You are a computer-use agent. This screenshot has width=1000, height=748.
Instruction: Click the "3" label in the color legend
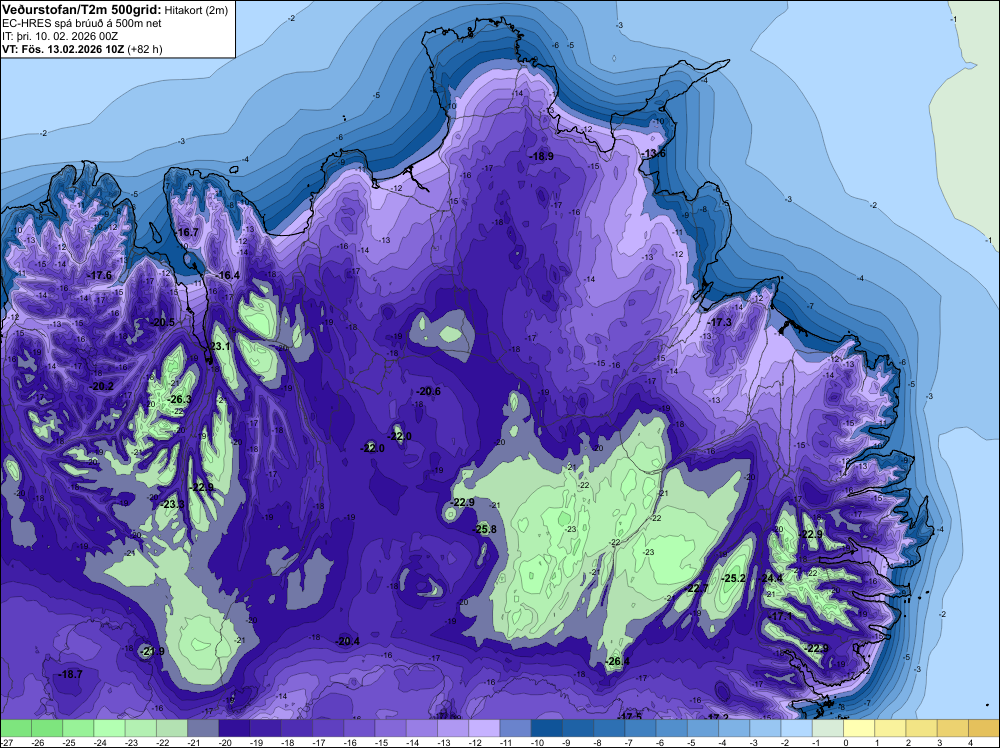pos(939,742)
